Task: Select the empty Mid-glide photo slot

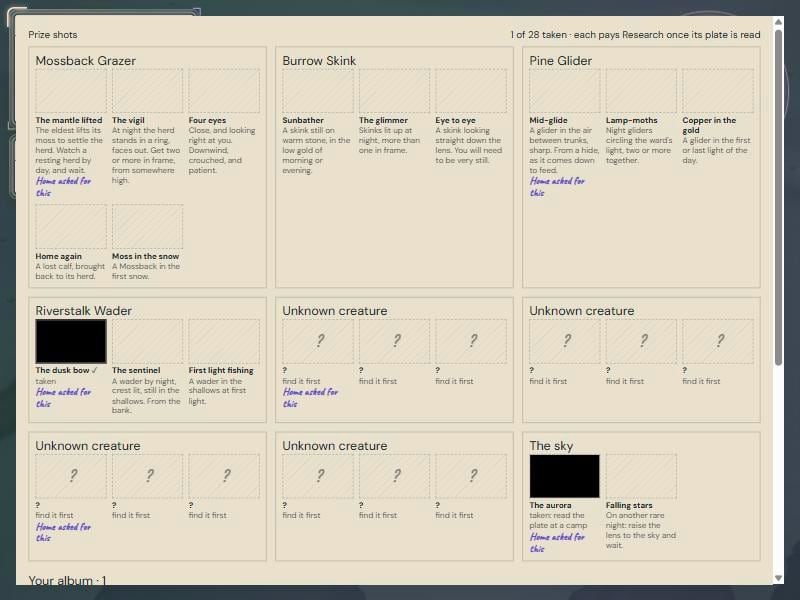Action: [565, 91]
